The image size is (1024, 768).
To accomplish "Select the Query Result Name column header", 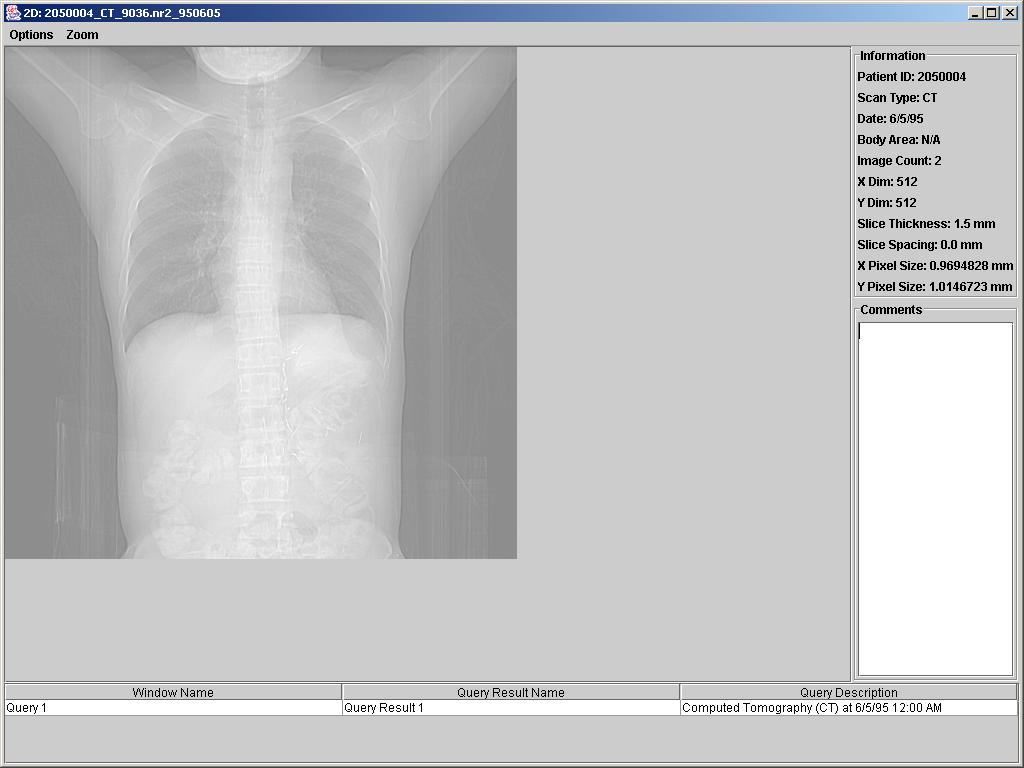I will 511,692.
